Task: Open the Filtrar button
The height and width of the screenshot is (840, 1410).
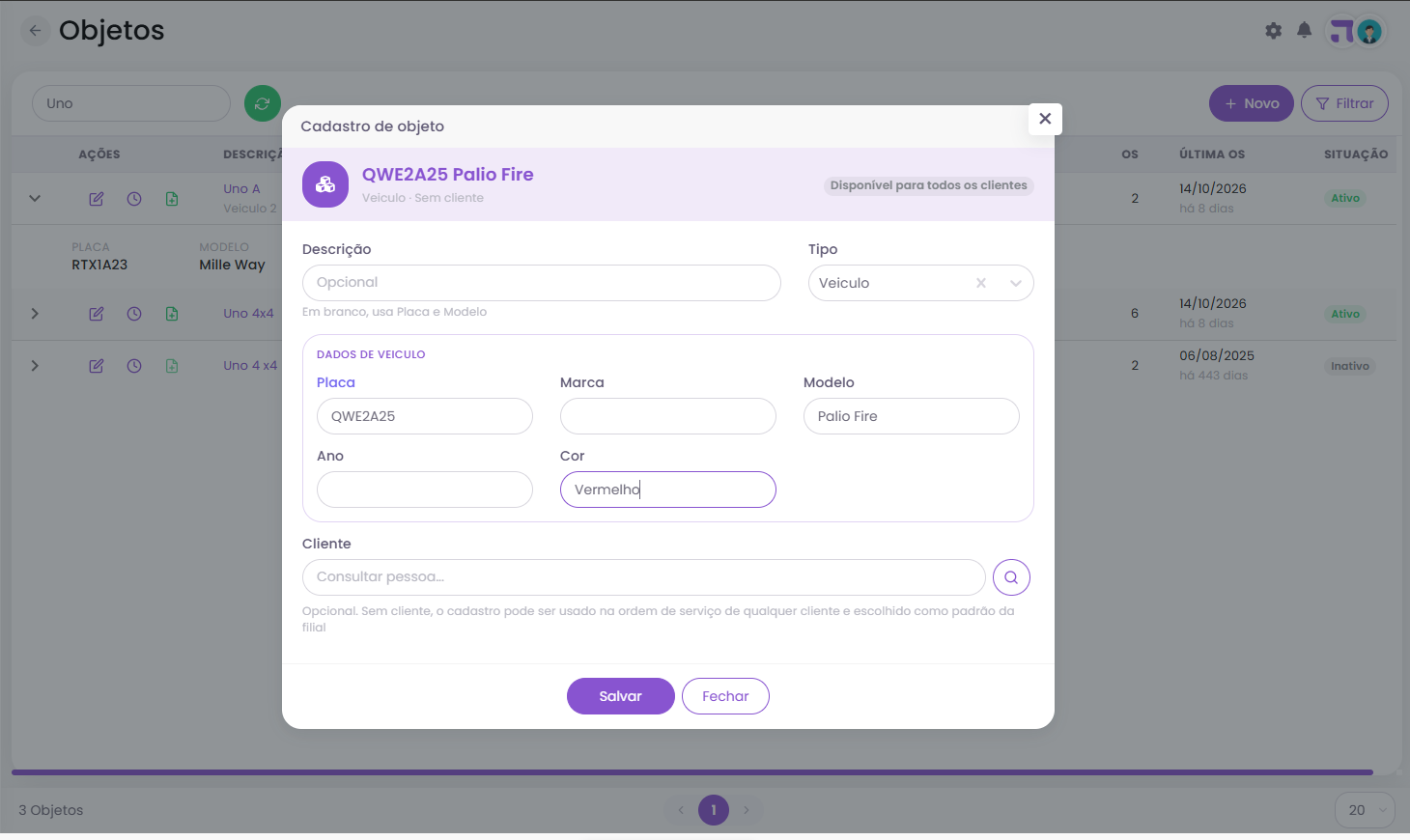Action: [x=1344, y=103]
